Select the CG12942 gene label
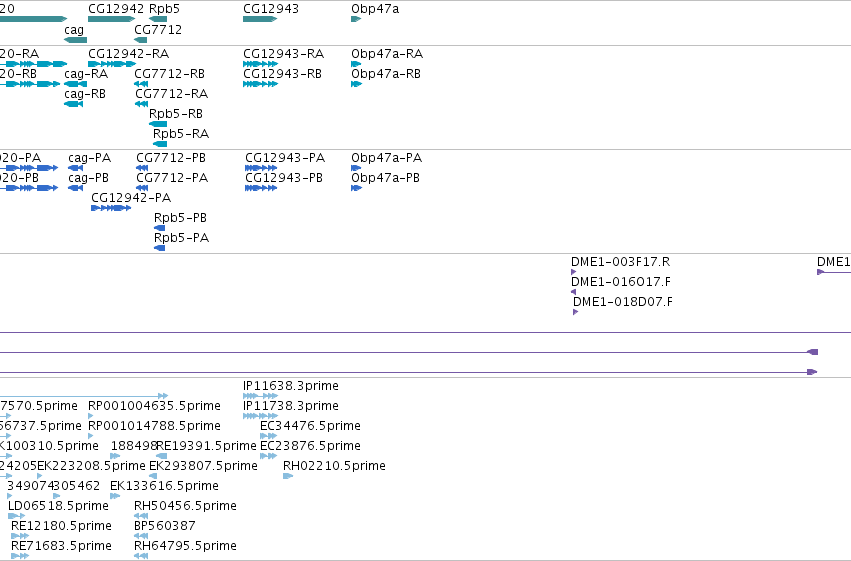Viewport: 851px width, 561px height. [116, 9]
